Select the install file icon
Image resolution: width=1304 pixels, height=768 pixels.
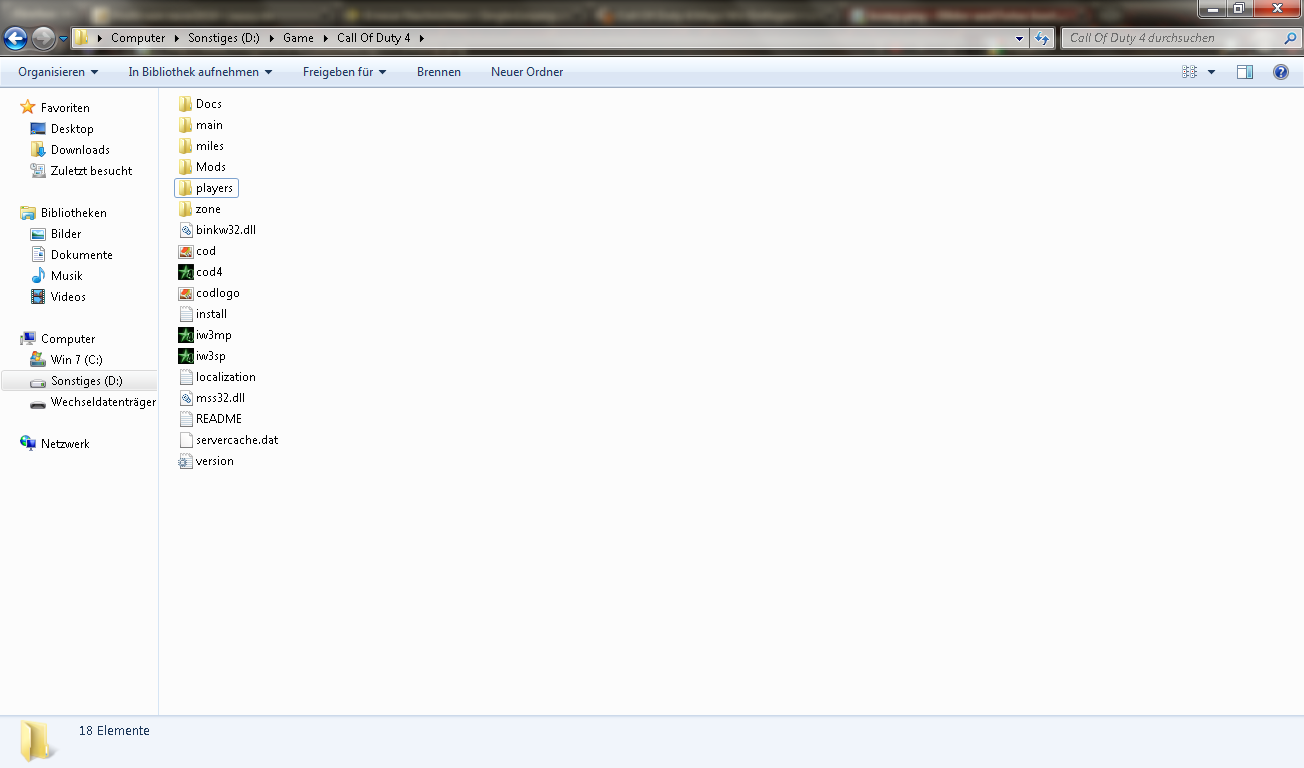[x=186, y=314]
